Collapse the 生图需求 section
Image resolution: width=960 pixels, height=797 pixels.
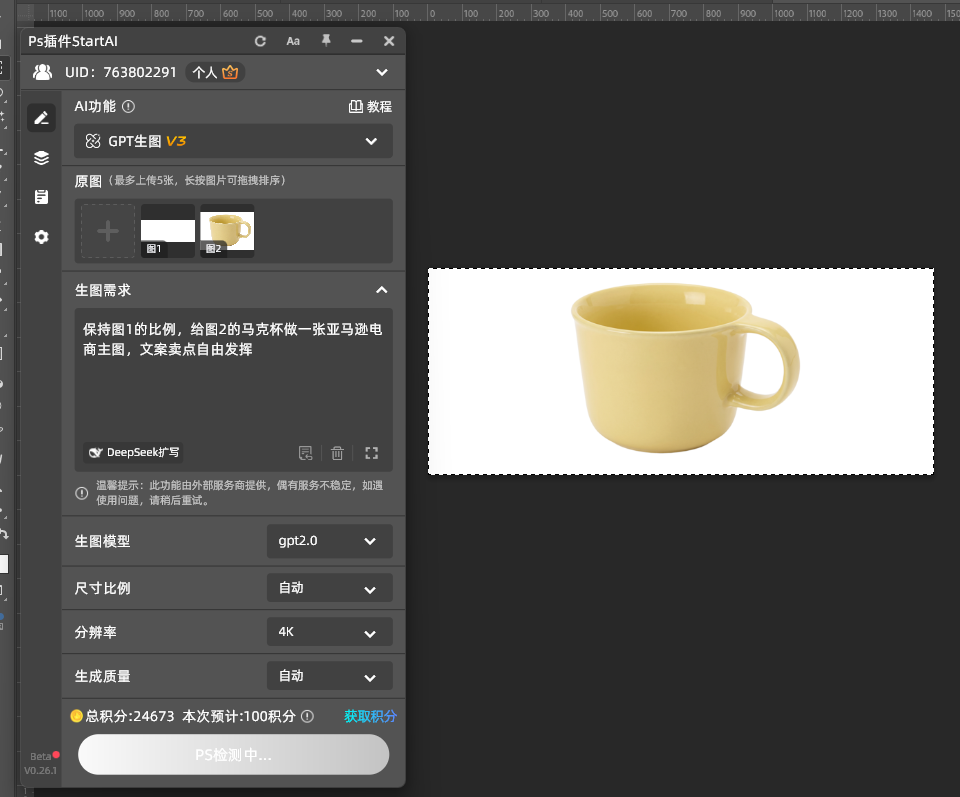[381, 290]
